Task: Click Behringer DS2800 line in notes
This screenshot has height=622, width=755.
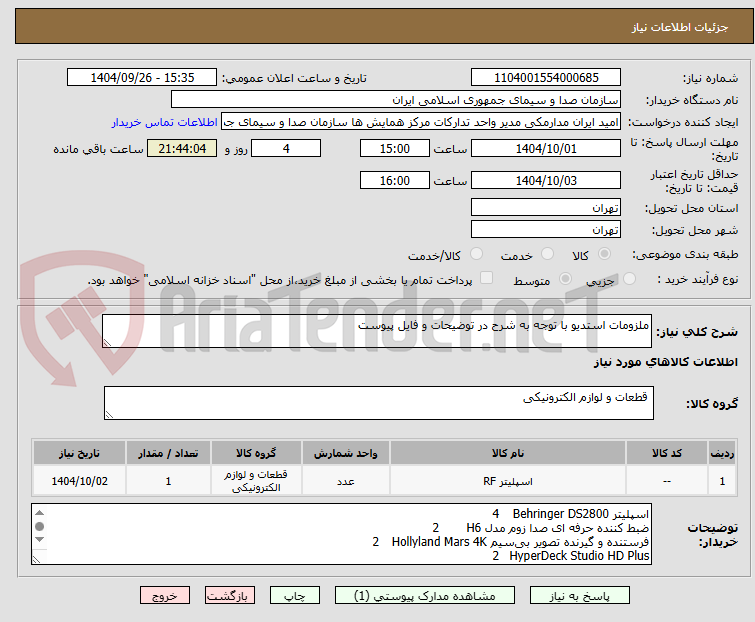Action: coord(571,514)
